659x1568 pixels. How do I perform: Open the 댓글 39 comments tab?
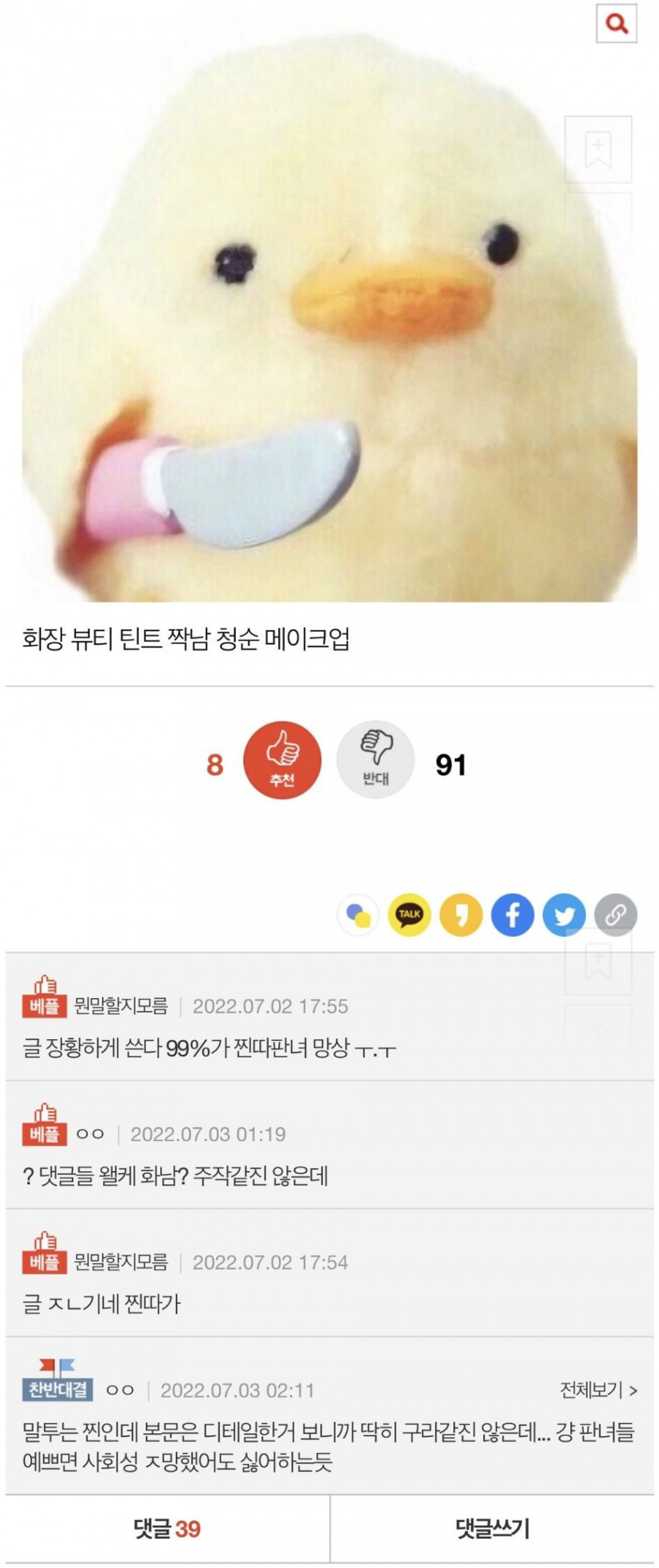pyautogui.click(x=167, y=1528)
